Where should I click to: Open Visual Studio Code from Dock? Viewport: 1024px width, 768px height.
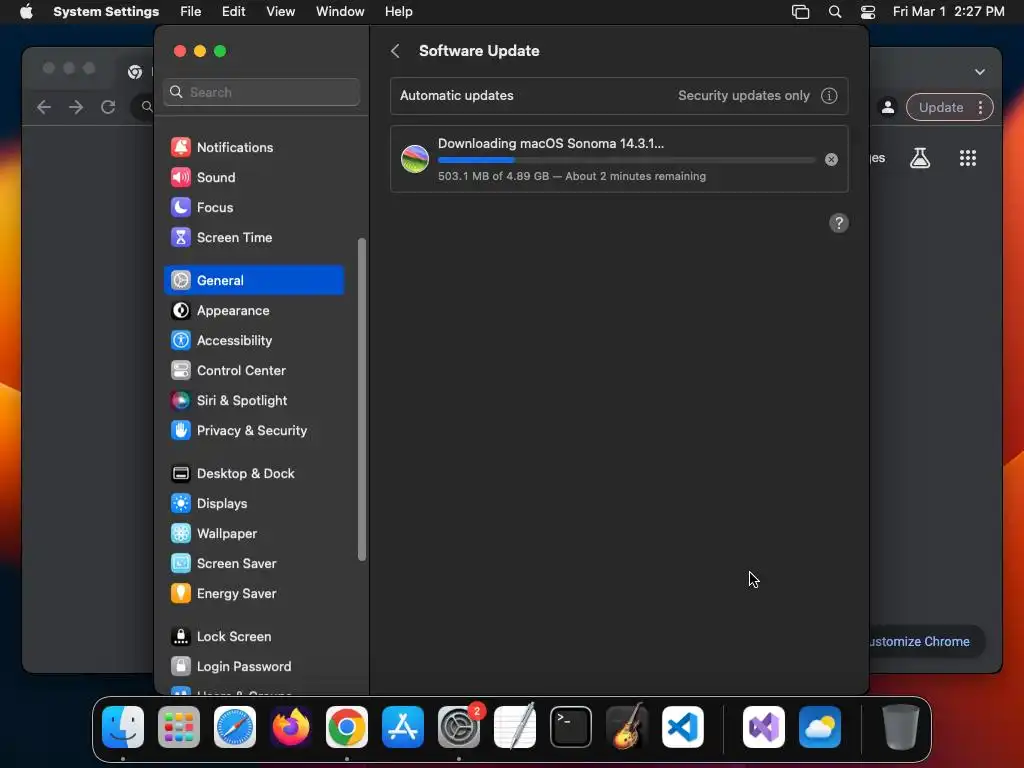(682, 727)
